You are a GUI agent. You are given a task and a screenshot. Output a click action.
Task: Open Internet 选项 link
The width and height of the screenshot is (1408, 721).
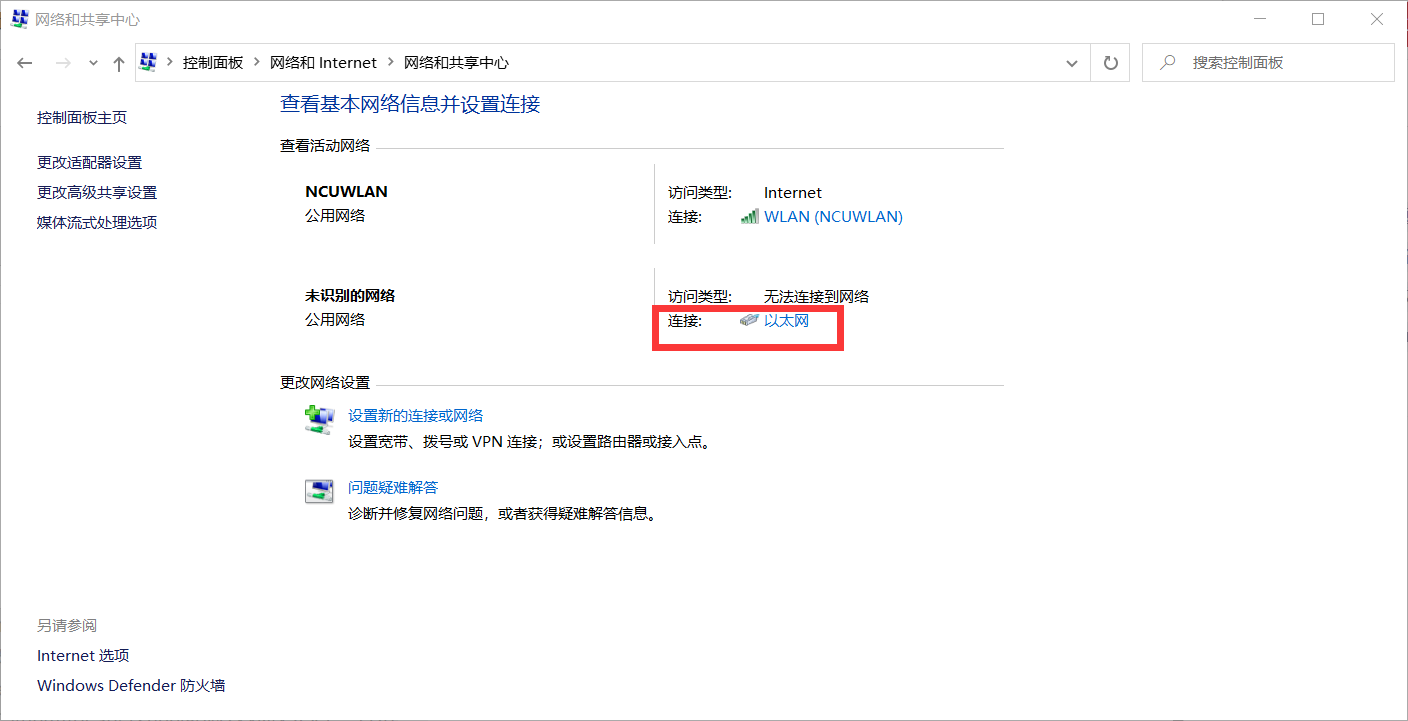[x=83, y=655]
